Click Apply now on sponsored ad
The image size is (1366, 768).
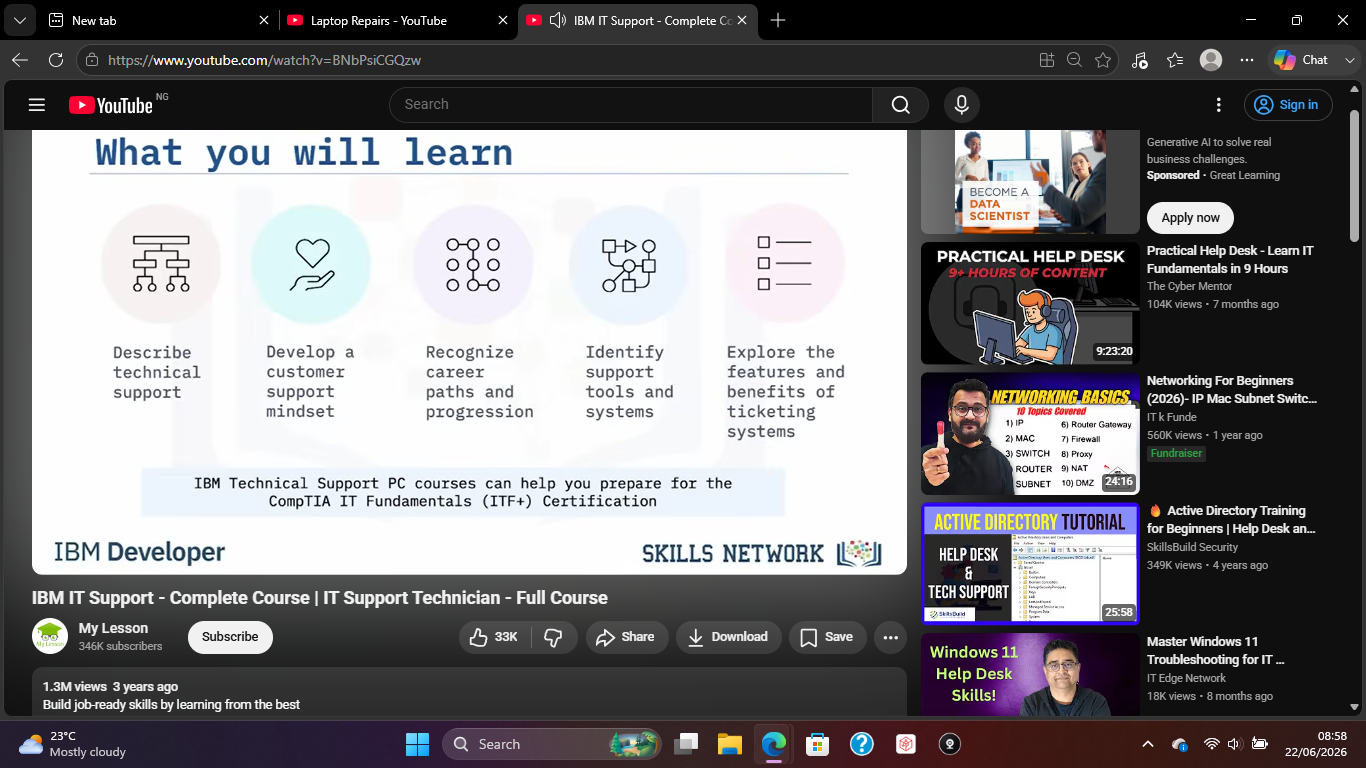1190,218
